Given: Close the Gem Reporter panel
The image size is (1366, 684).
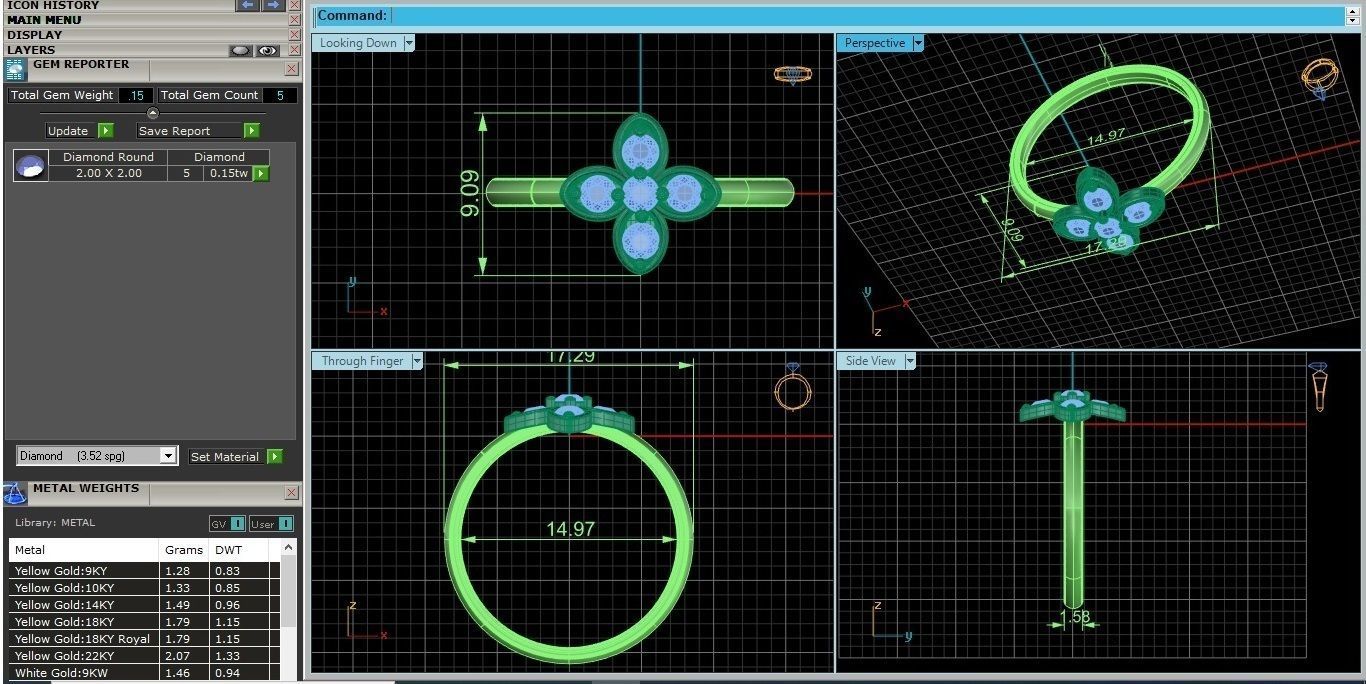Looking at the screenshot, I should point(291,69).
